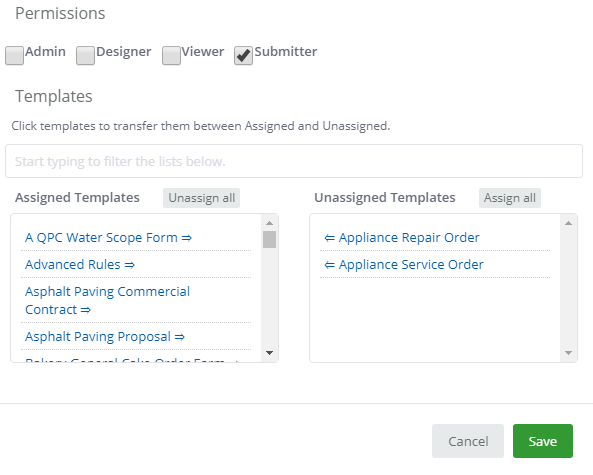Uncheck the Submitter permission
The image size is (593, 475).
pos(243,55)
